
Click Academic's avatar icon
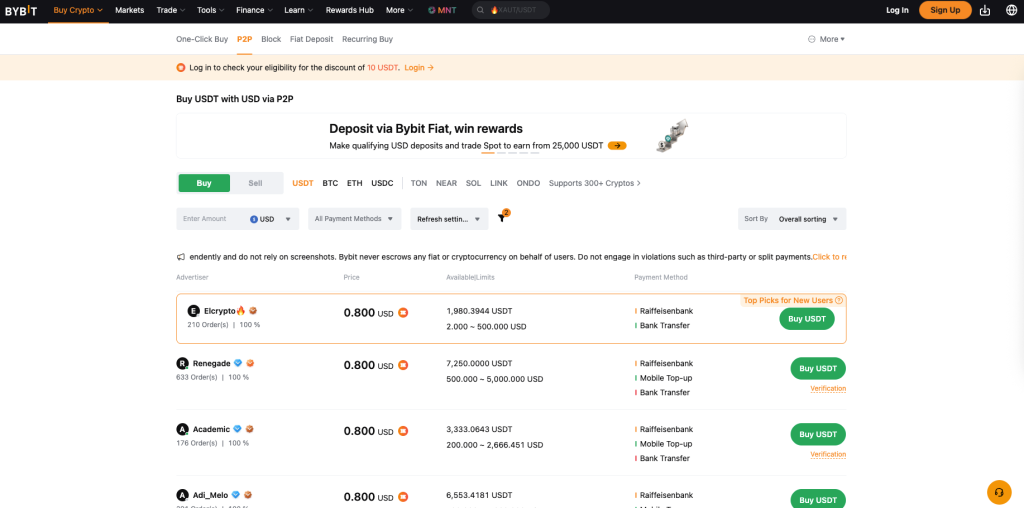point(182,429)
